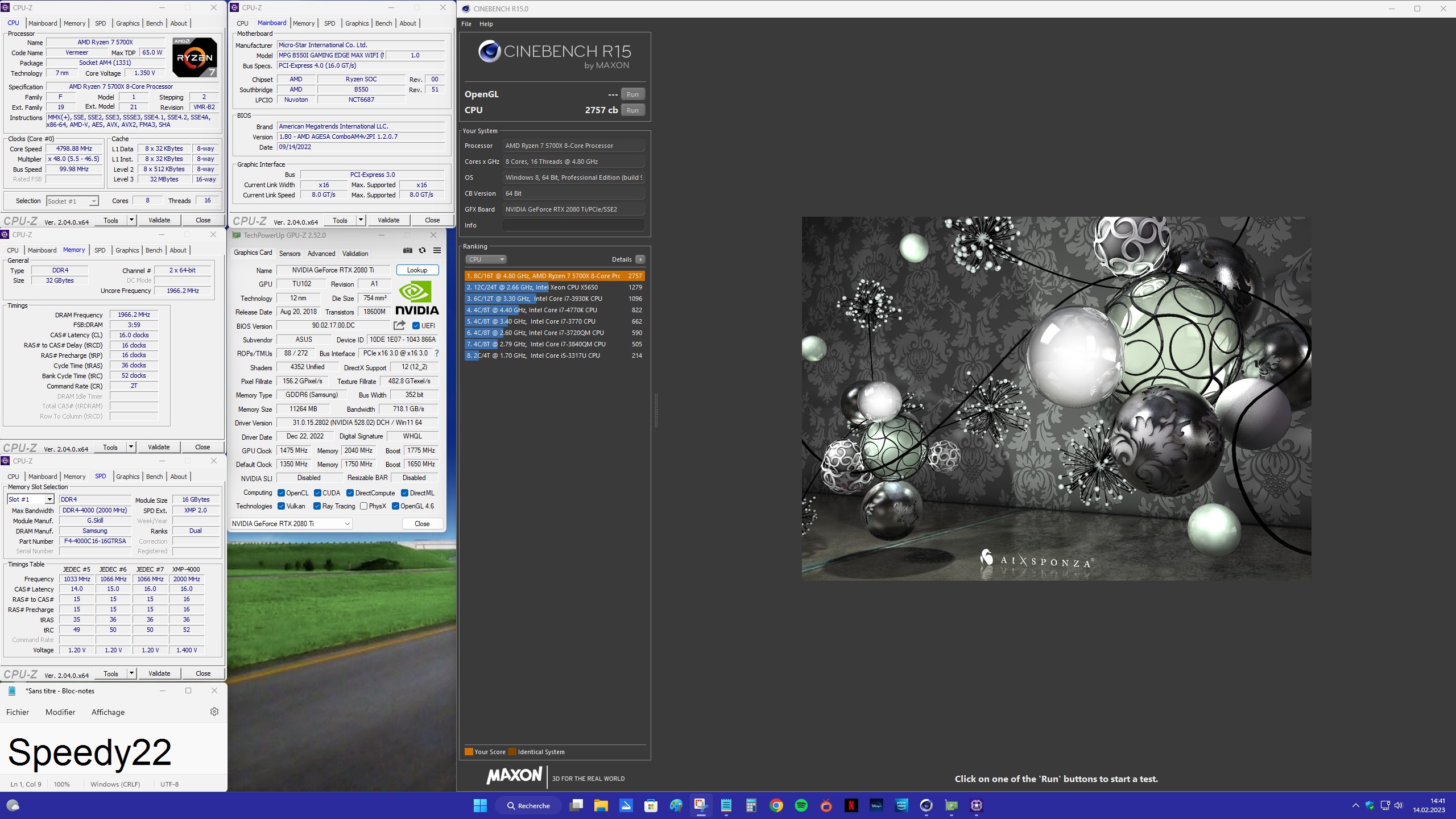Open the Snipping Tool taskbar icon

701,805
